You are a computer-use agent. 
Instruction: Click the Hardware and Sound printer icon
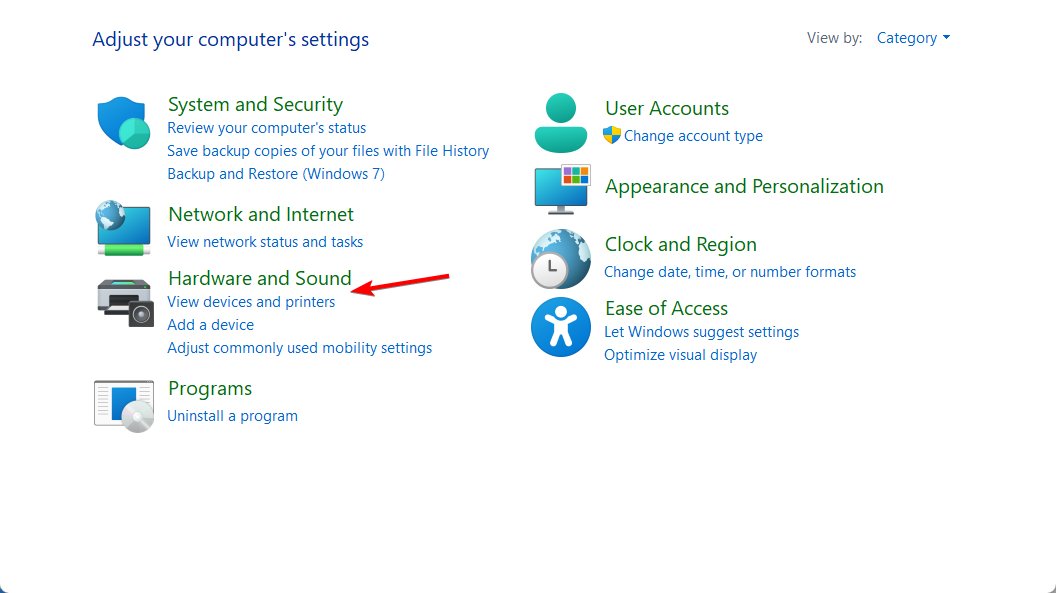(125, 302)
